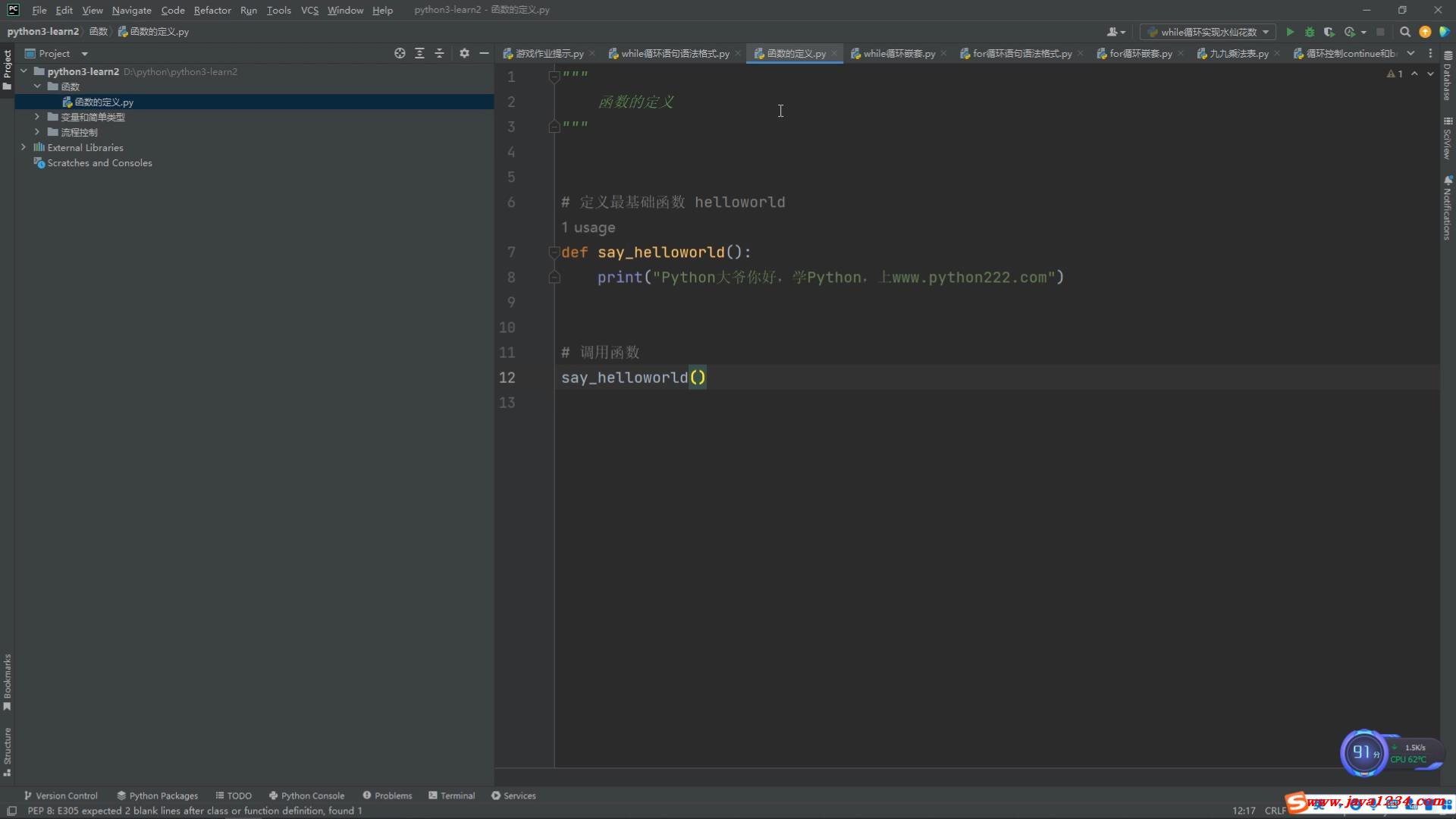The width and height of the screenshot is (1456, 819).
Task: Open the File menu
Action: click(x=39, y=10)
